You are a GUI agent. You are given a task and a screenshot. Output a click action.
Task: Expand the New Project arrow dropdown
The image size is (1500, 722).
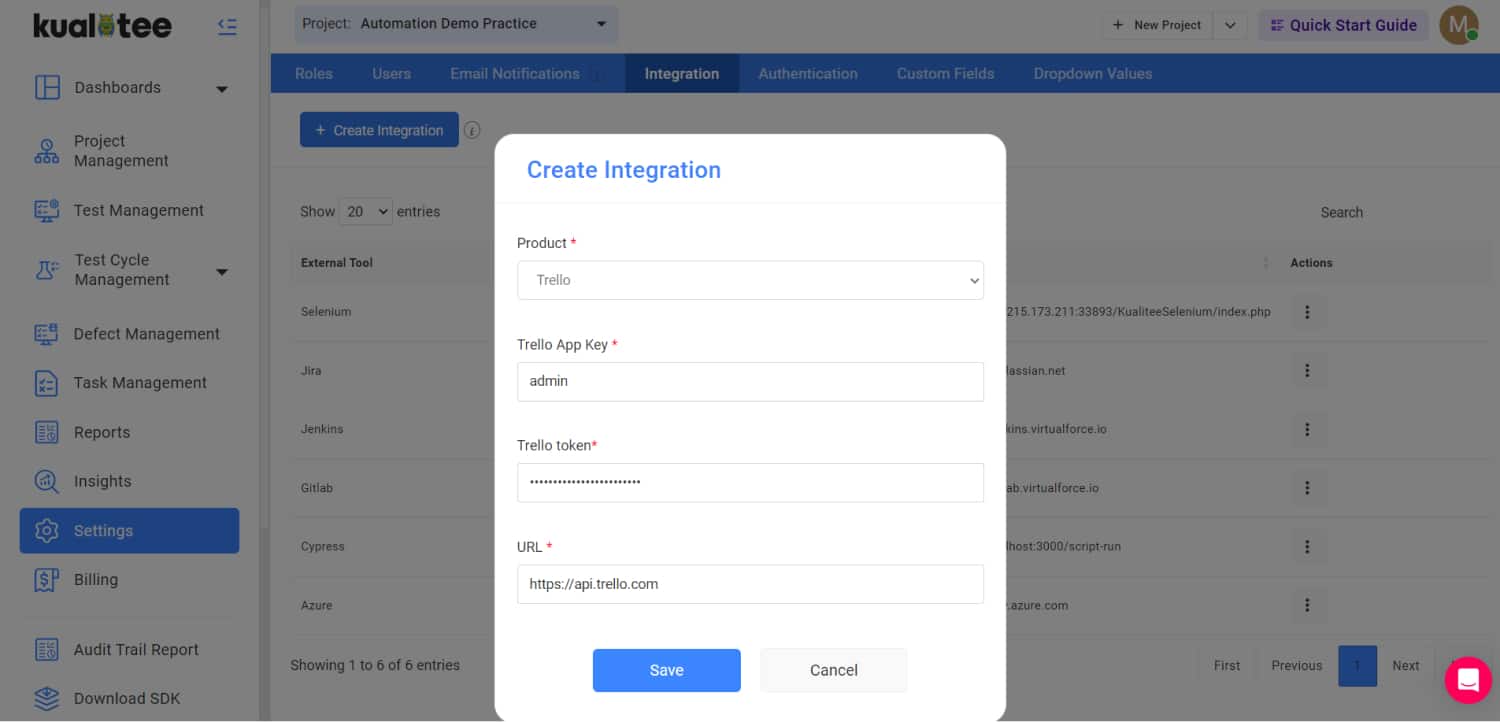(1230, 25)
